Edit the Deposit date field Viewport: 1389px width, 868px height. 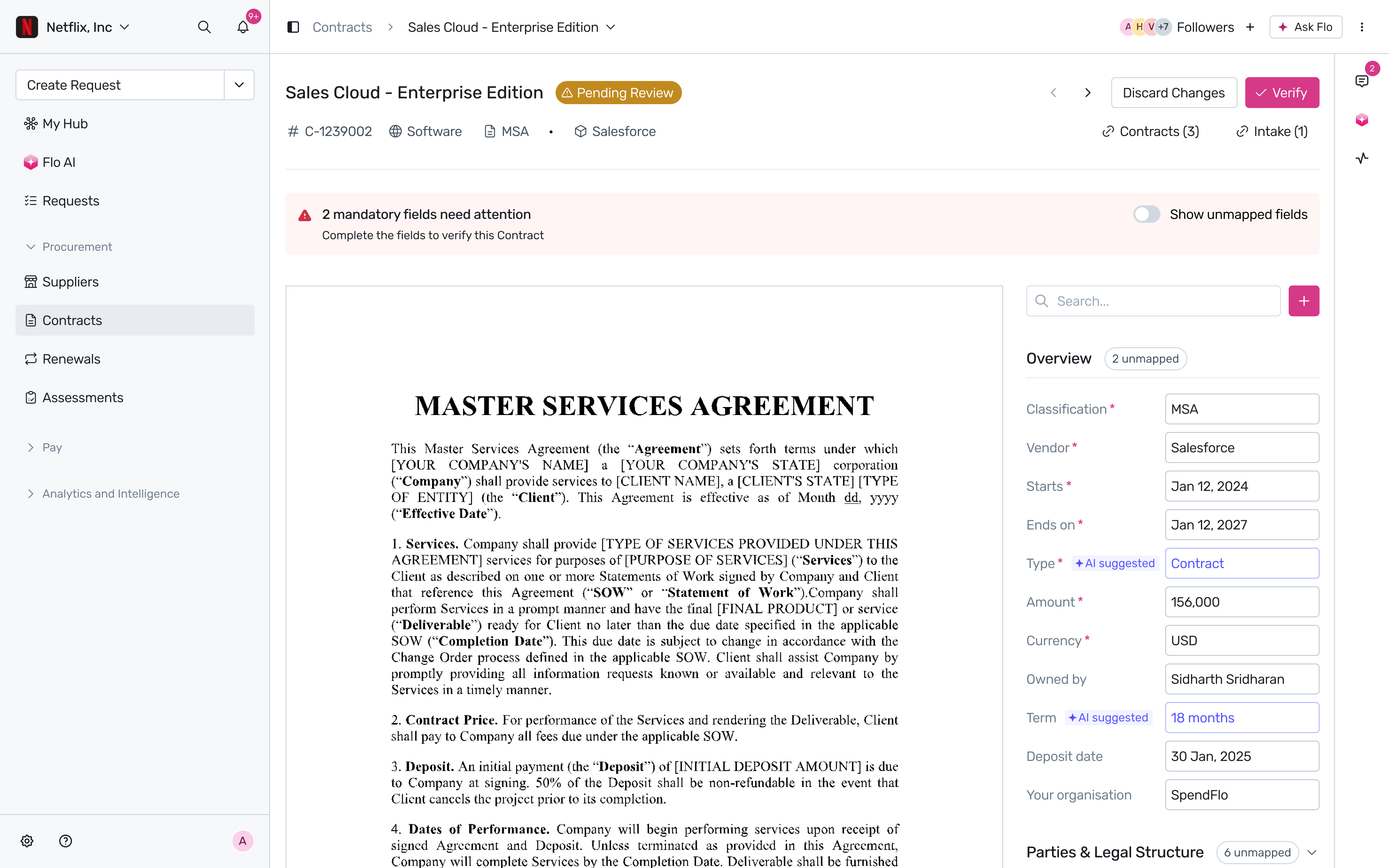click(x=1242, y=756)
